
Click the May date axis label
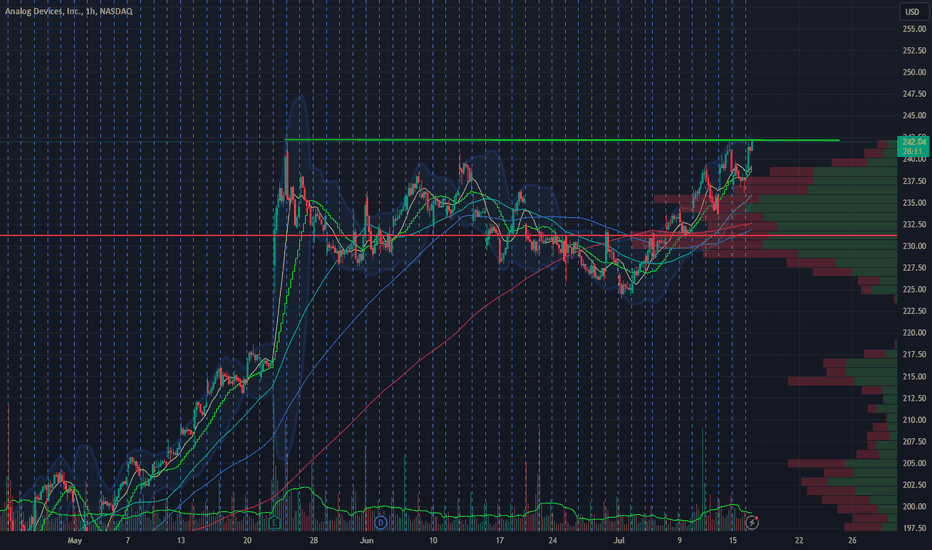74,540
